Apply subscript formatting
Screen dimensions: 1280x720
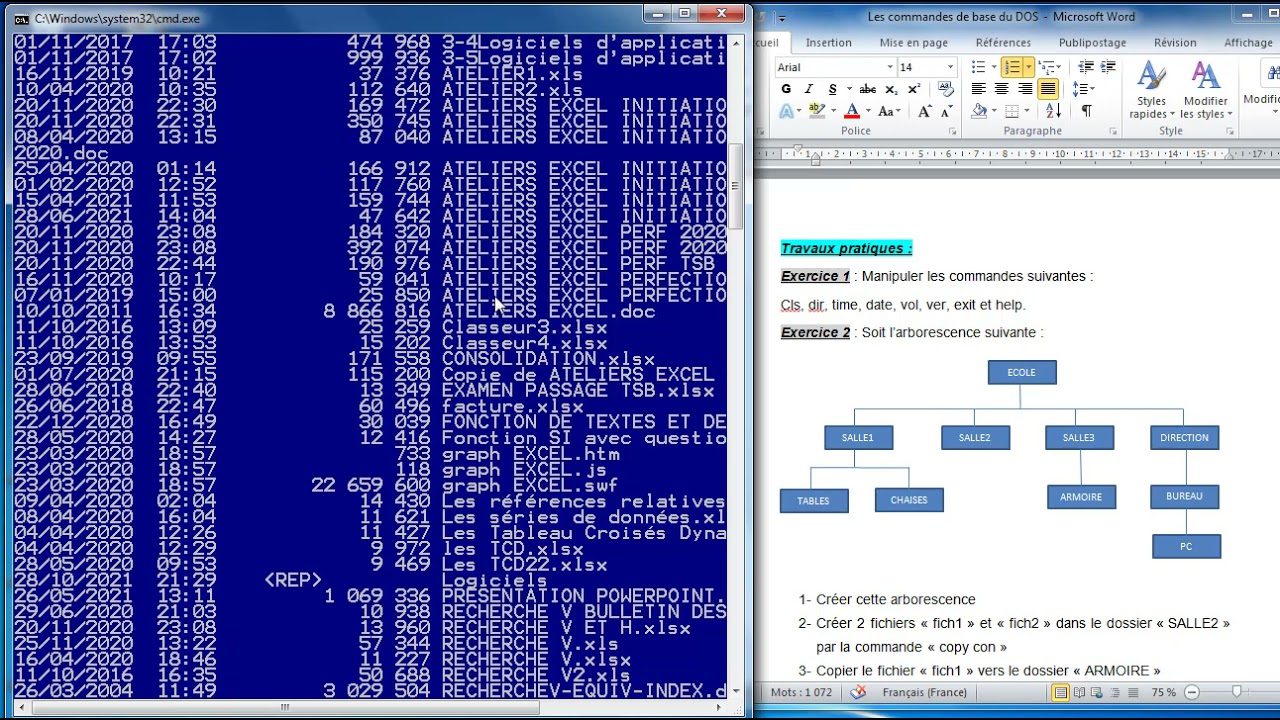tap(891, 89)
